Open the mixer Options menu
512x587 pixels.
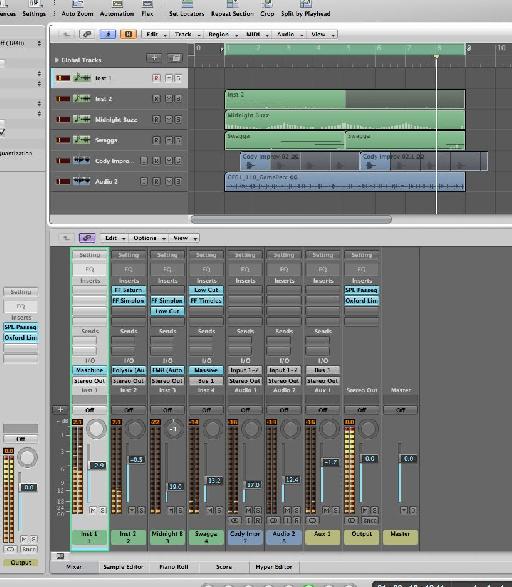click(x=148, y=238)
